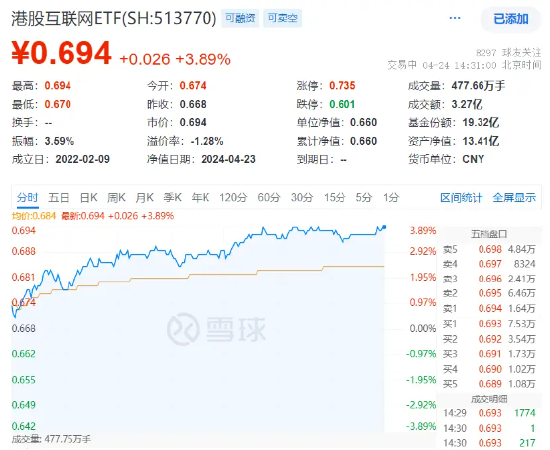
Task: Click the 买4 order row at 0.690
Action: (489, 369)
